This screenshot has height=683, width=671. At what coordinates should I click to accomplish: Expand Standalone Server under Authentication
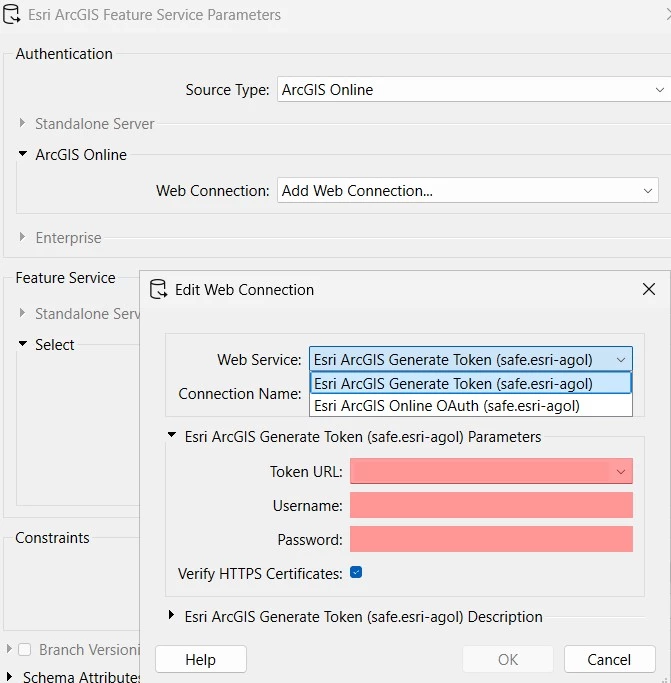[x=22, y=123]
